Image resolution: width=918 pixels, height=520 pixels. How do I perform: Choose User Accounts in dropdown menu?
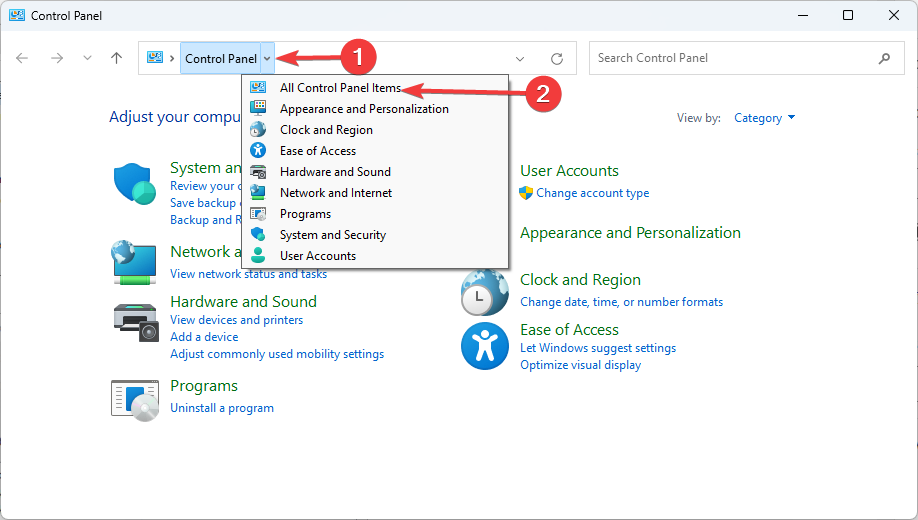click(x=375, y=256)
